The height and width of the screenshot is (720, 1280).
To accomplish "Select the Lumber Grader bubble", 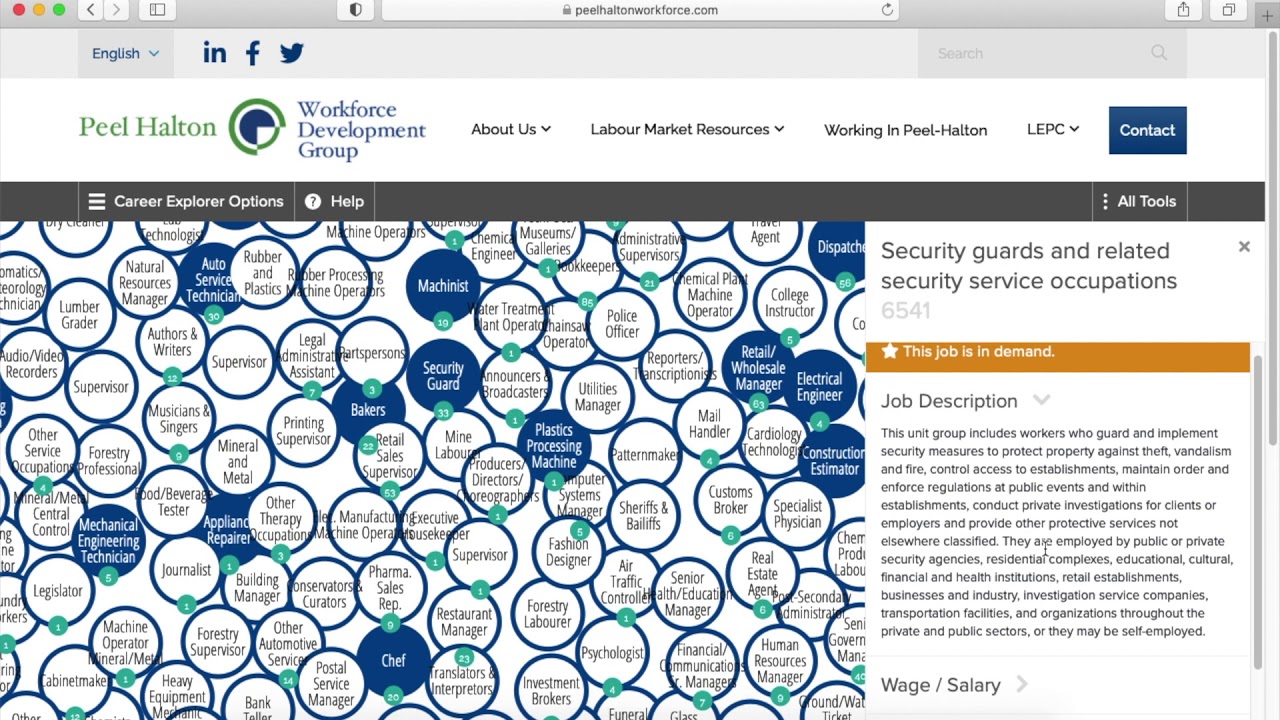I will 79,315.
